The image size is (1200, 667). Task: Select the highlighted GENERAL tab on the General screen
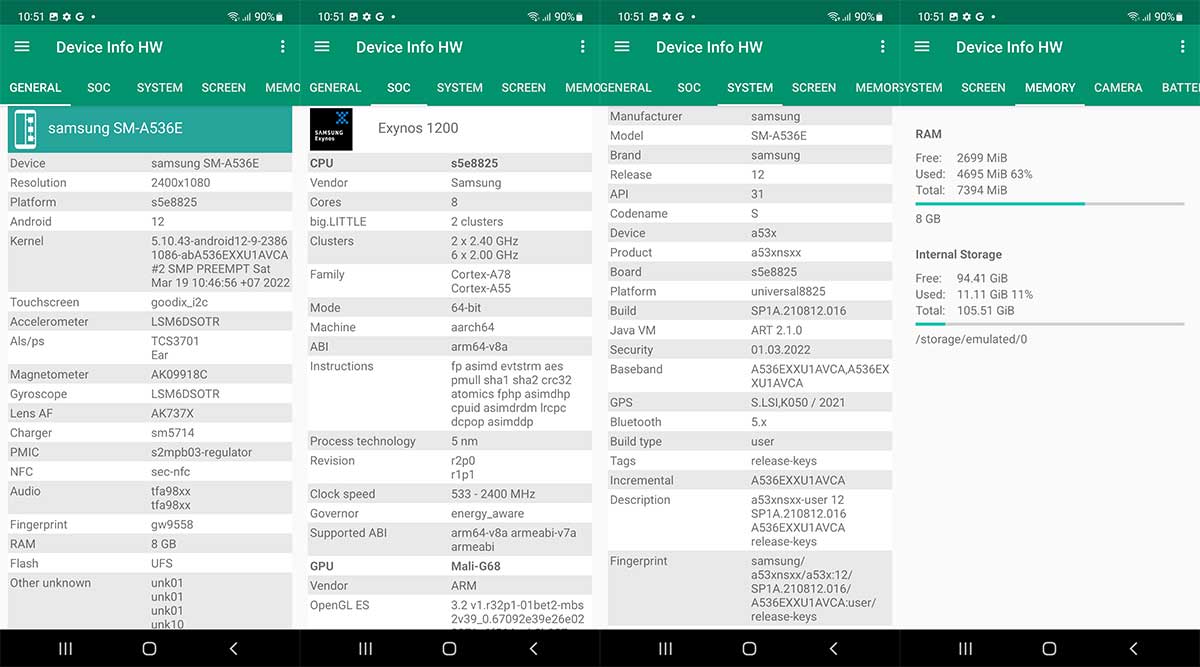pyautogui.click(x=35, y=88)
